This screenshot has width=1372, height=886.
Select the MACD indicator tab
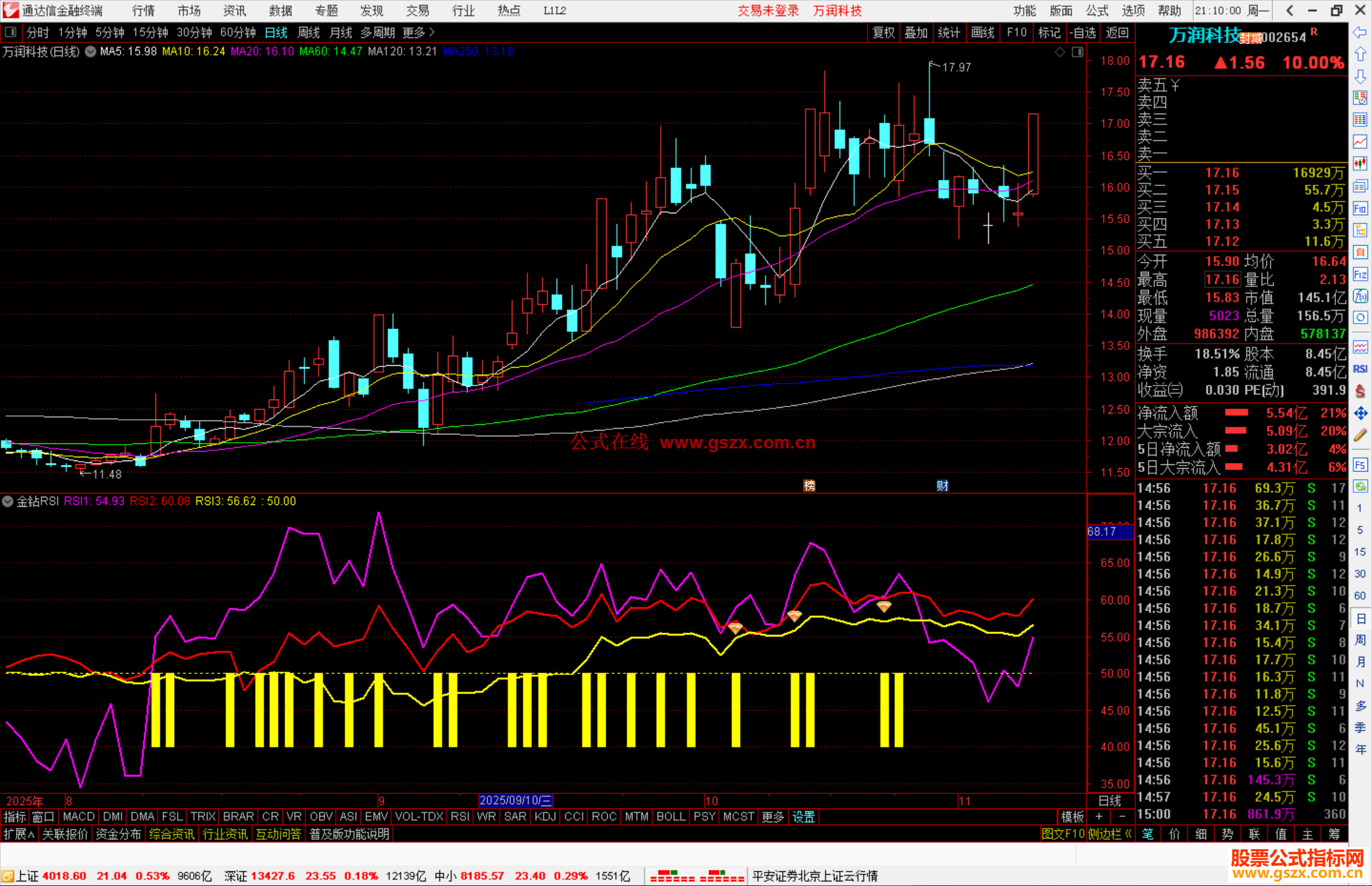pyautogui.click(x=79, y=817)
